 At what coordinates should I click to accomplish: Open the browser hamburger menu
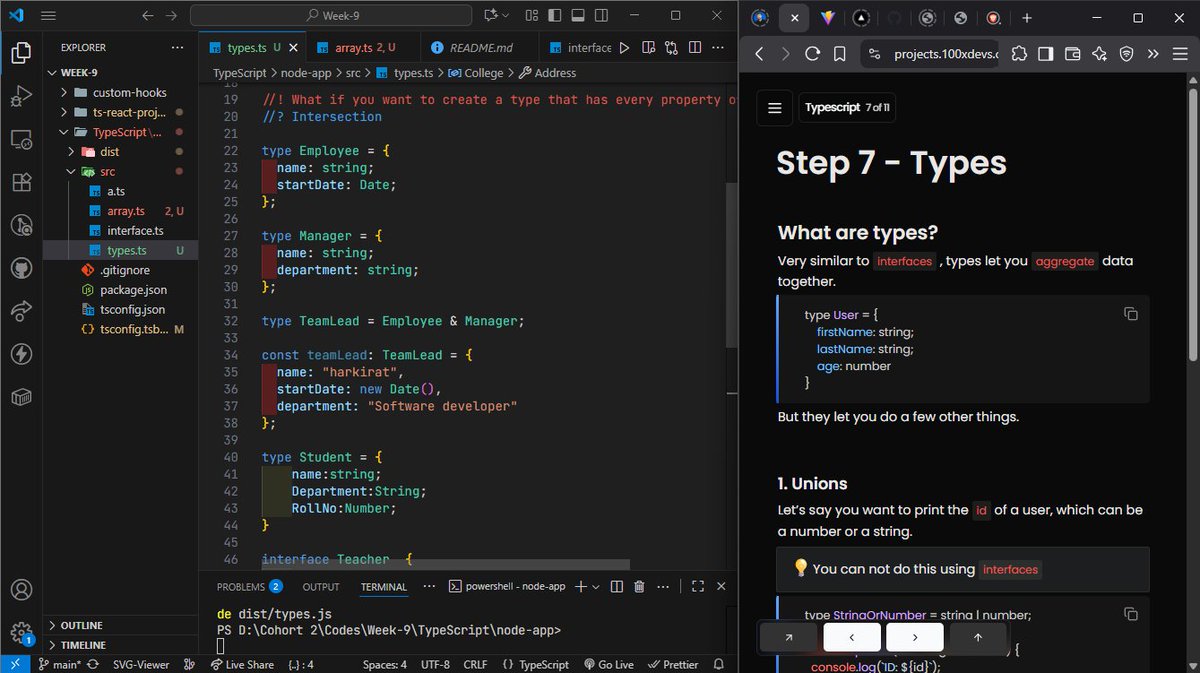pos(1180,54)
